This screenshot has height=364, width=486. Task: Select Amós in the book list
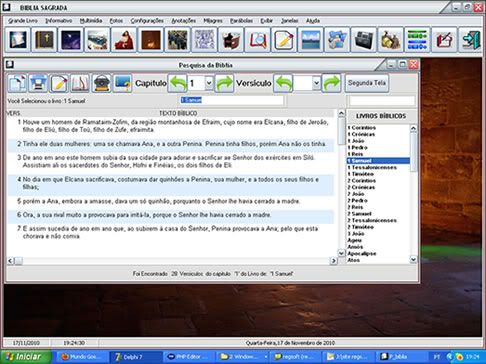(x=378, y=247)
